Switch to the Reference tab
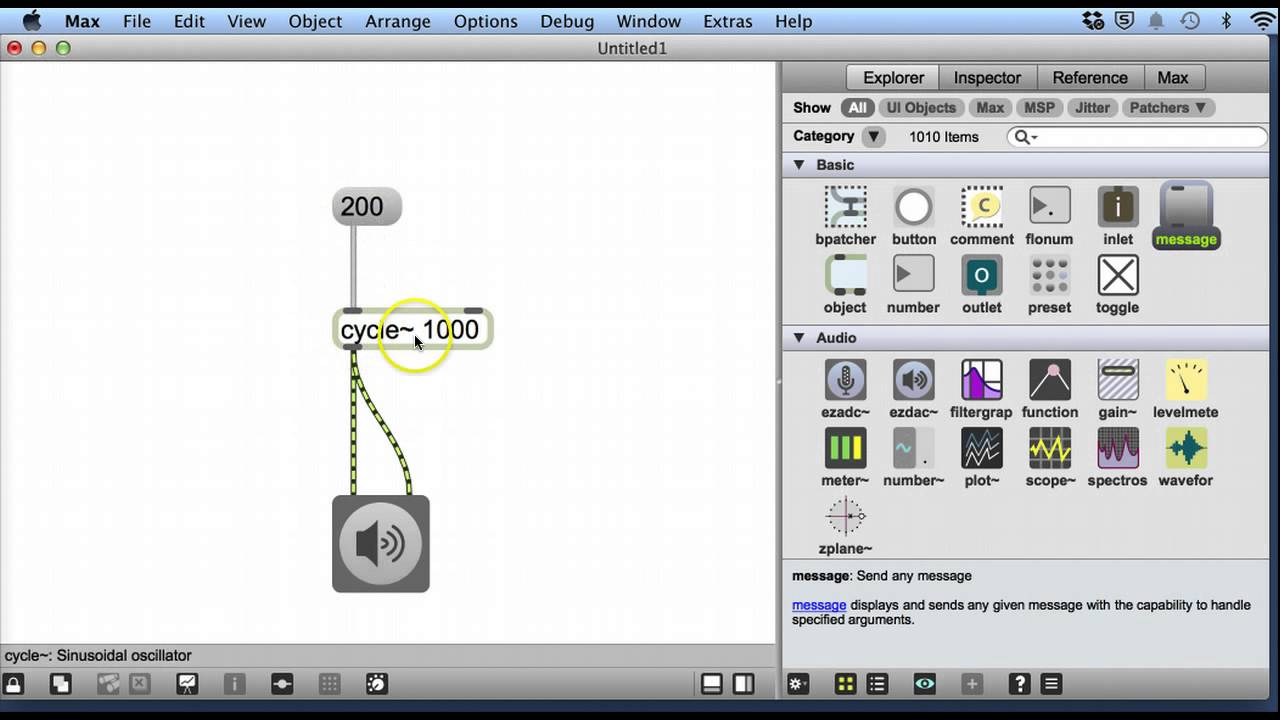The height and width of the screenshot is (720, 1280). [1090, 78]
